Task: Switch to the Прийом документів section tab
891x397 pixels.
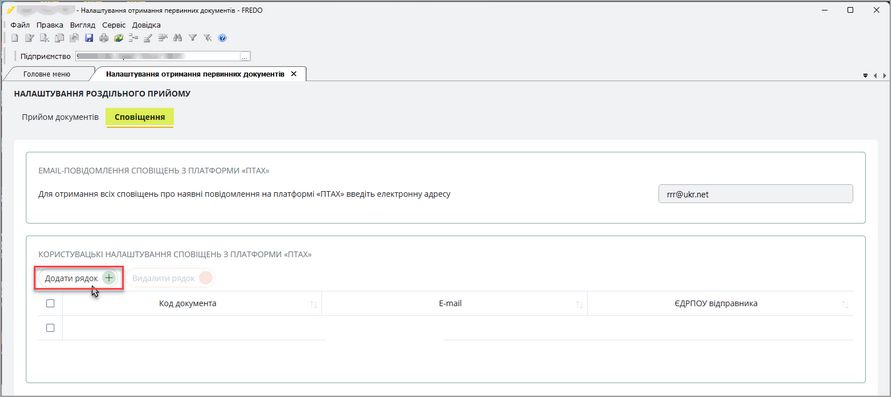Action: pos(60,117)
